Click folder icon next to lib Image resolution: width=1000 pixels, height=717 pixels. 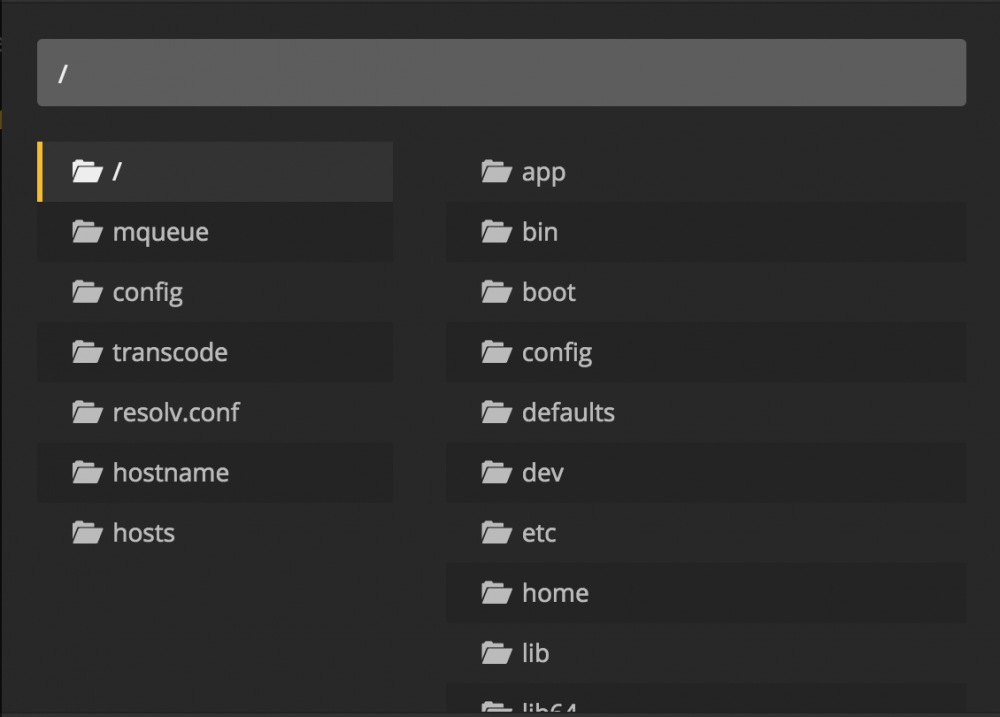[x=496, y=653]
